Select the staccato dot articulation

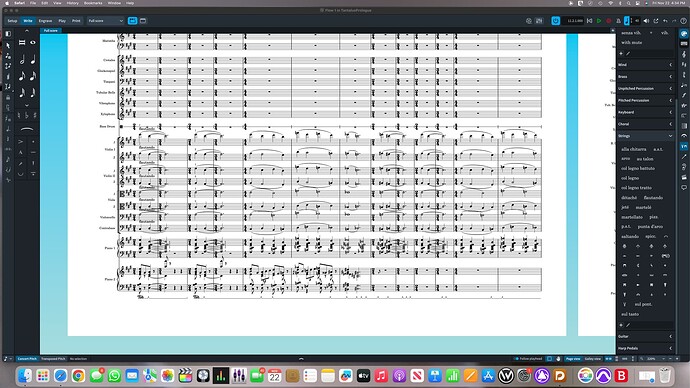point(33,142)
